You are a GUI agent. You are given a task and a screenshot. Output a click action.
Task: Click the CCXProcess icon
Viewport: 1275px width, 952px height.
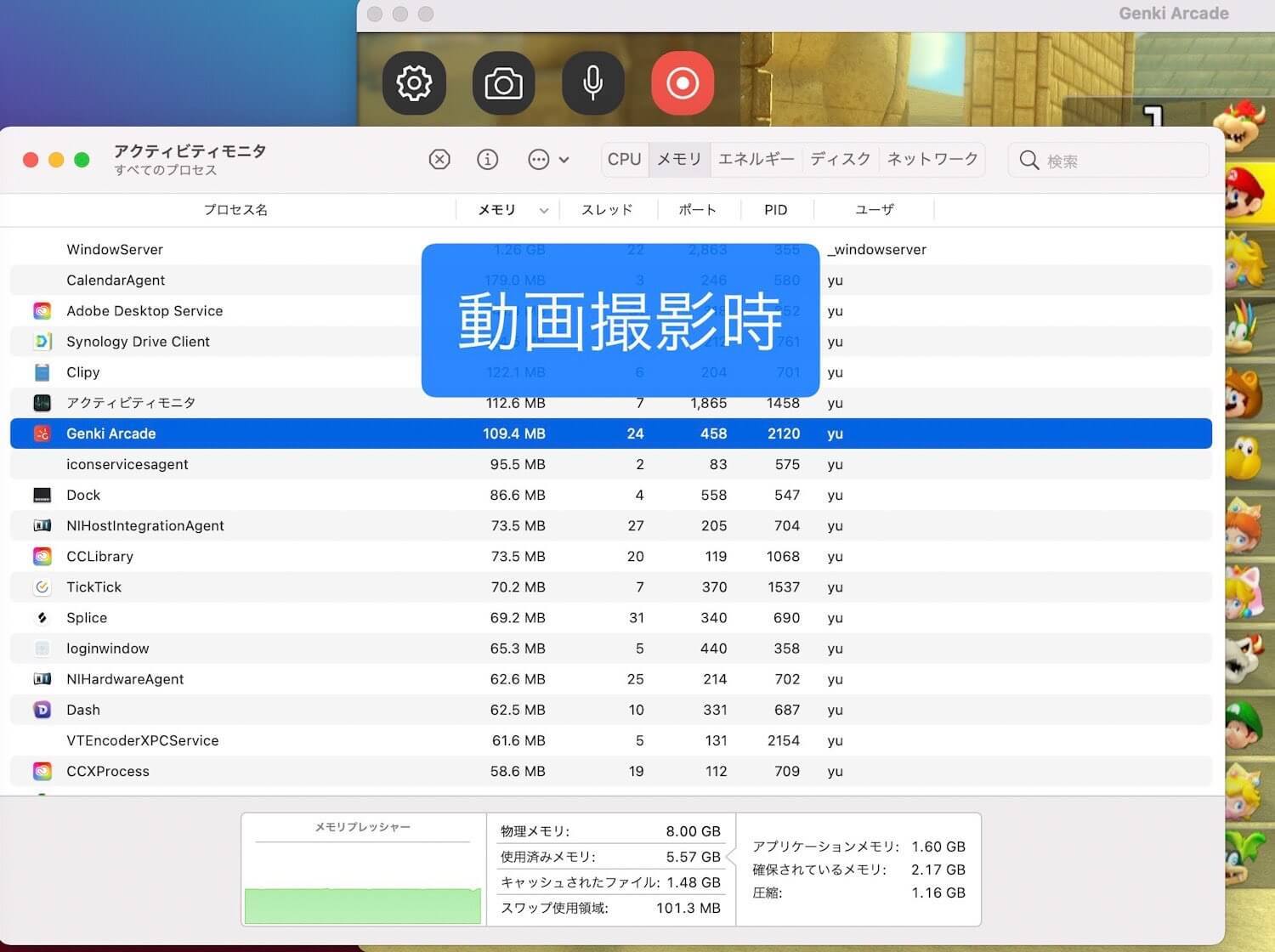[x=42, y=771]
